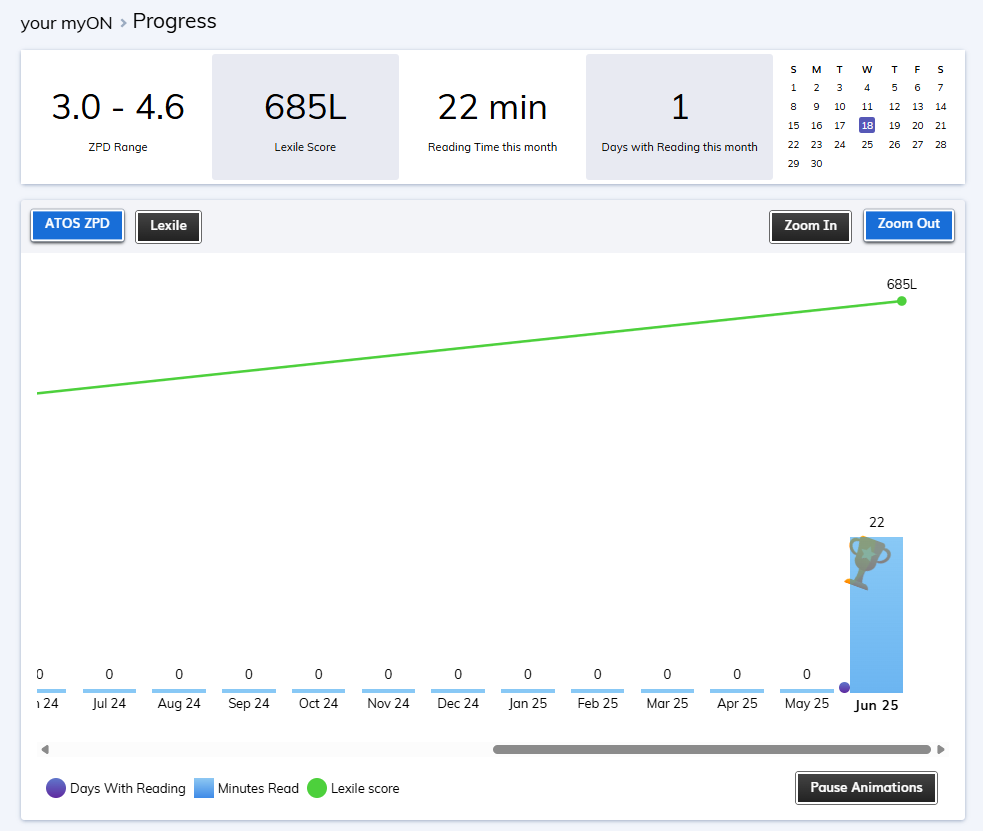Click the Feb 25 axis label
983x831 pixels.
[597, 703]
